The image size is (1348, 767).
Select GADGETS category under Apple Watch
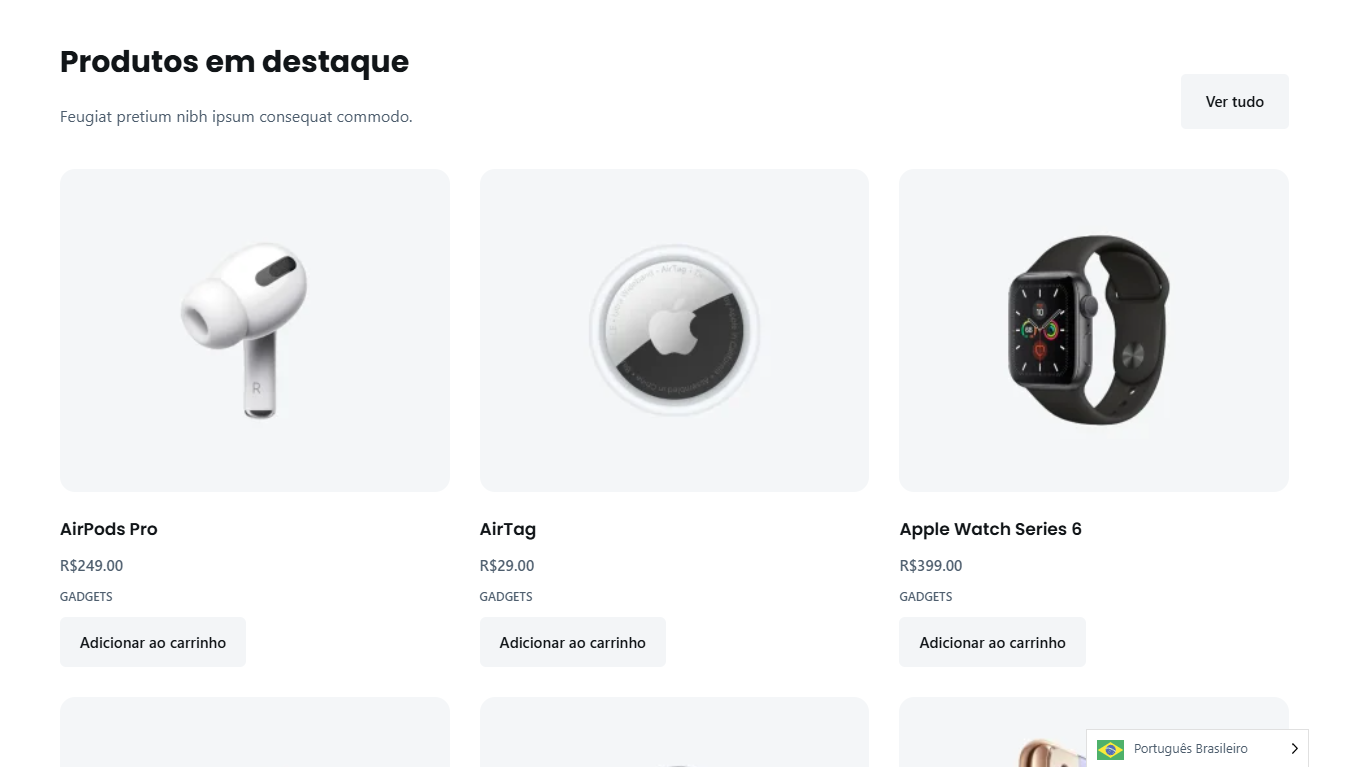(x=925, y=597)
